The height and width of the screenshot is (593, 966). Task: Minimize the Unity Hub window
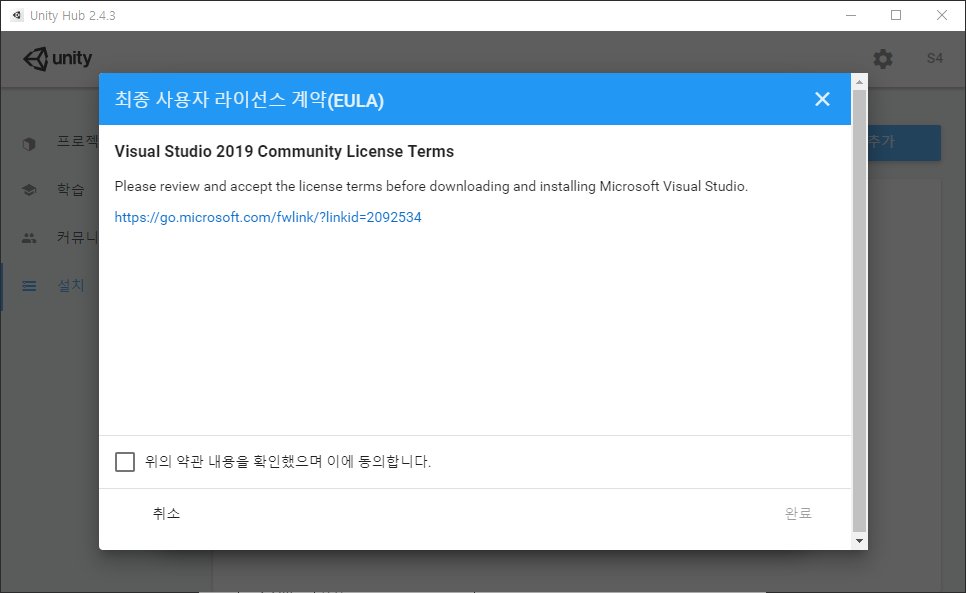tap(851, 15)
